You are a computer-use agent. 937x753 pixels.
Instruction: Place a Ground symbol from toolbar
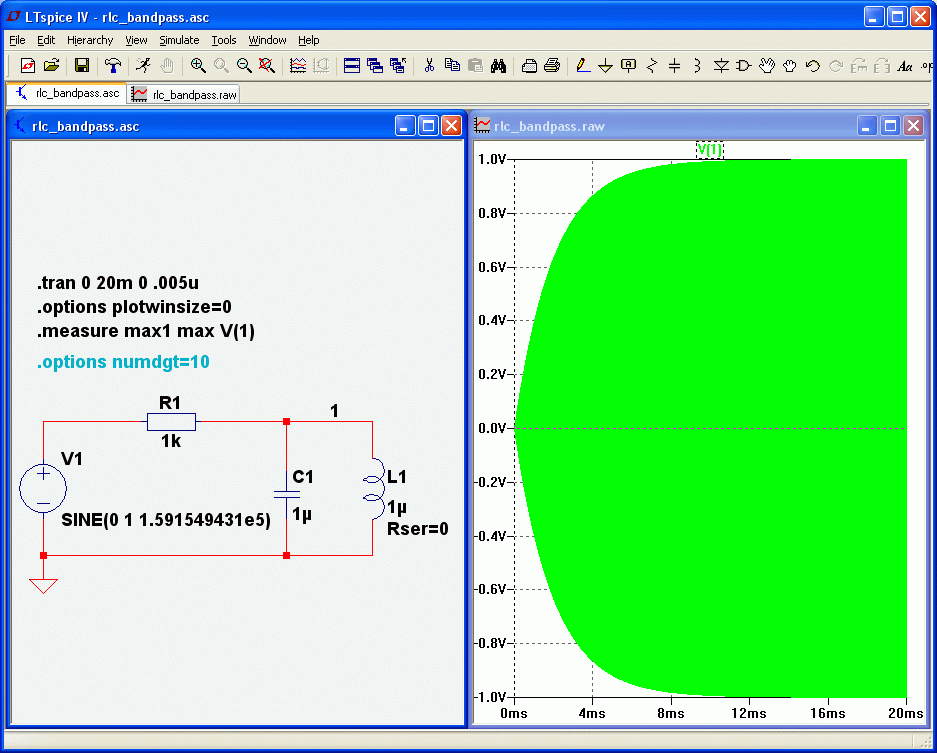[x=605, y=65]
